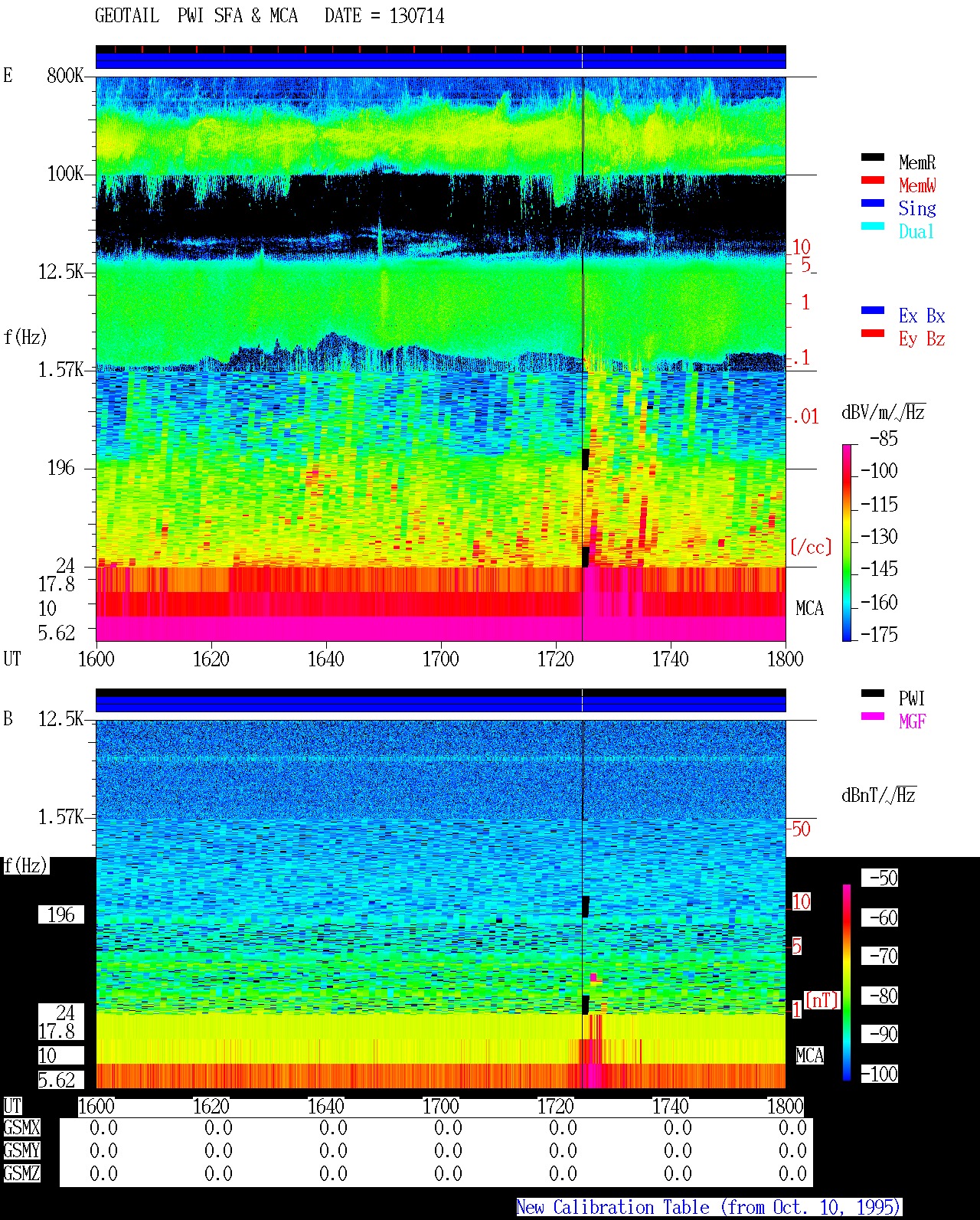
Task: Click the Ex Bx legend label
Action: (922, 316)
